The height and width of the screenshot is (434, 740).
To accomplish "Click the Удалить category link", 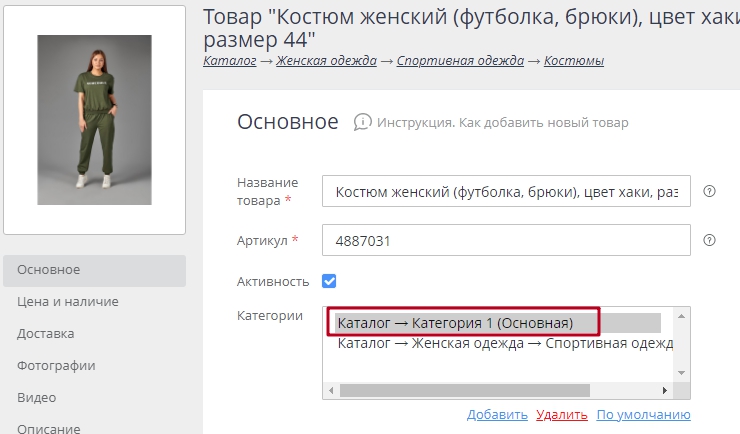I will (561, 415).
